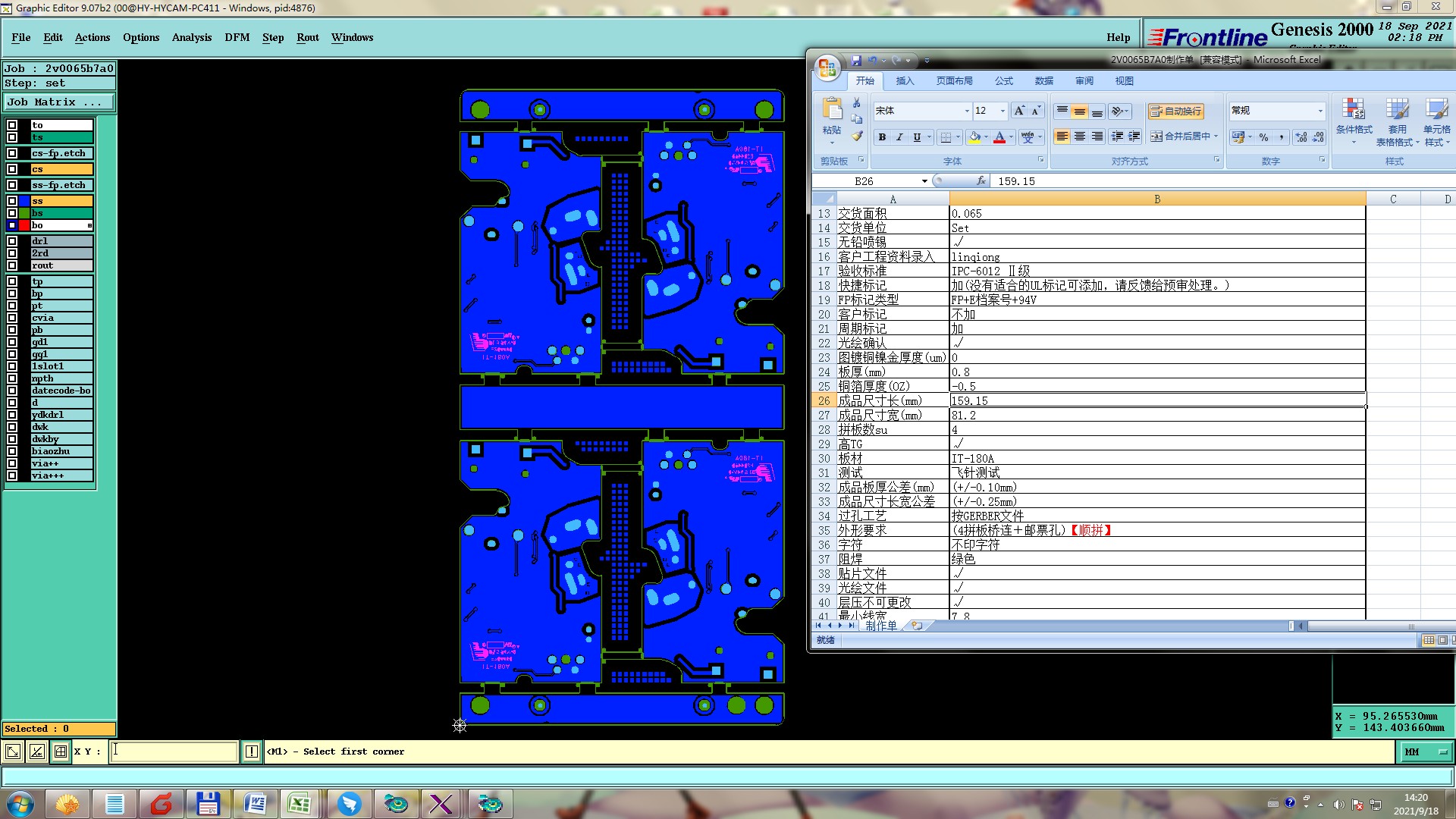The height and width of the screenshot is (819, 1456).
Task: Click the Italic formatting icon
Action: 899,137
